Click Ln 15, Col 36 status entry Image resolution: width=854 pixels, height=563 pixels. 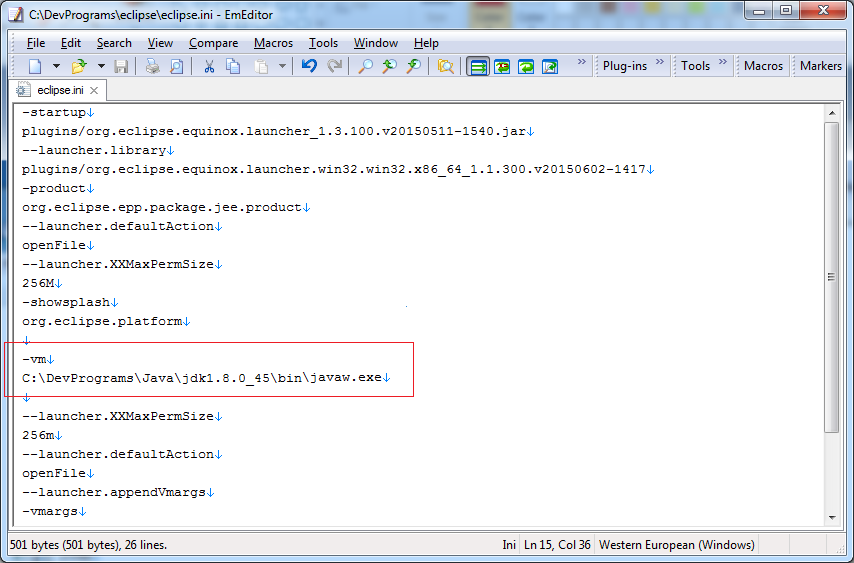(x=557, y=545)
